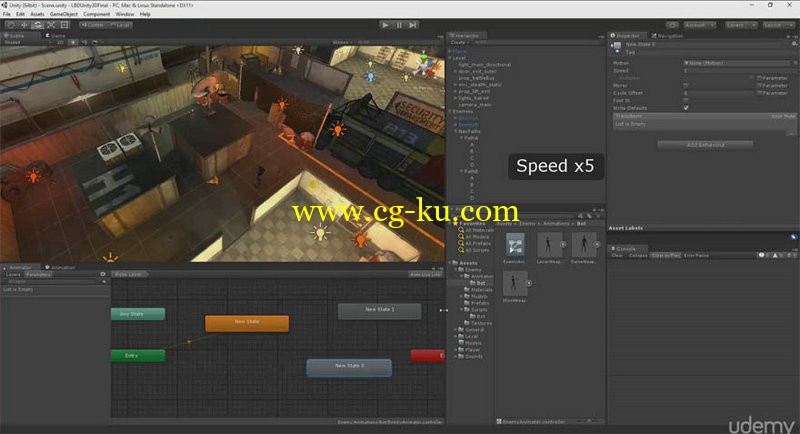Toggle the Foot IK checkbox
The height and width of the screenshot is (434, 800).
pos(686,100)
